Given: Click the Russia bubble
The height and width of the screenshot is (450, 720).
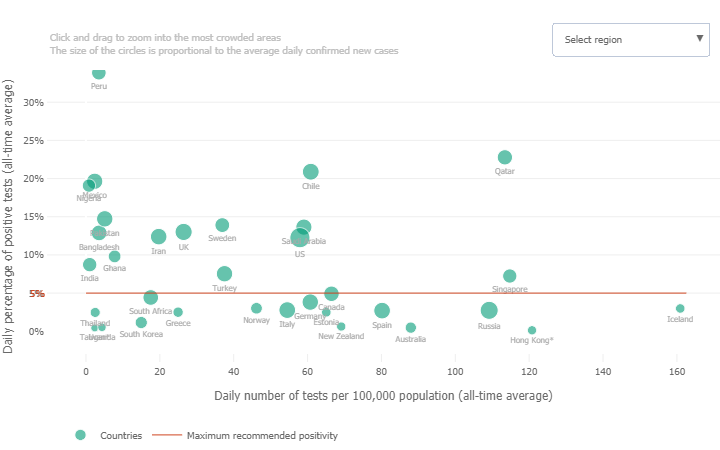Looking at the screenshot, I should (489, 311).
